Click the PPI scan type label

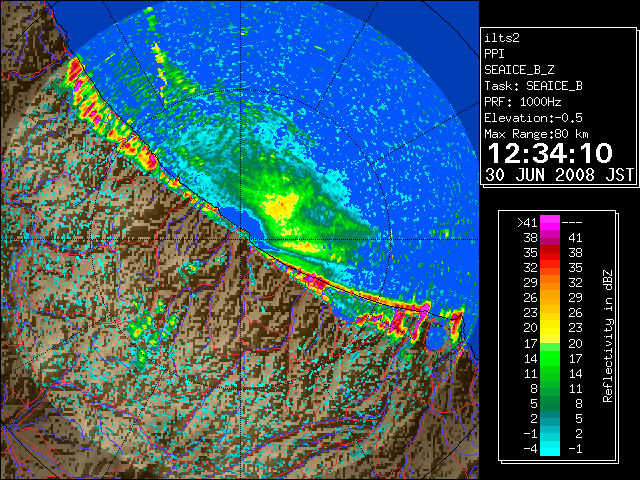[x=494, y=54]
